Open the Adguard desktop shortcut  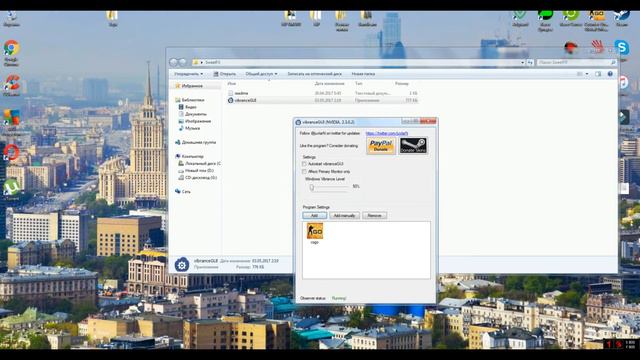click(x=520, y=16)
